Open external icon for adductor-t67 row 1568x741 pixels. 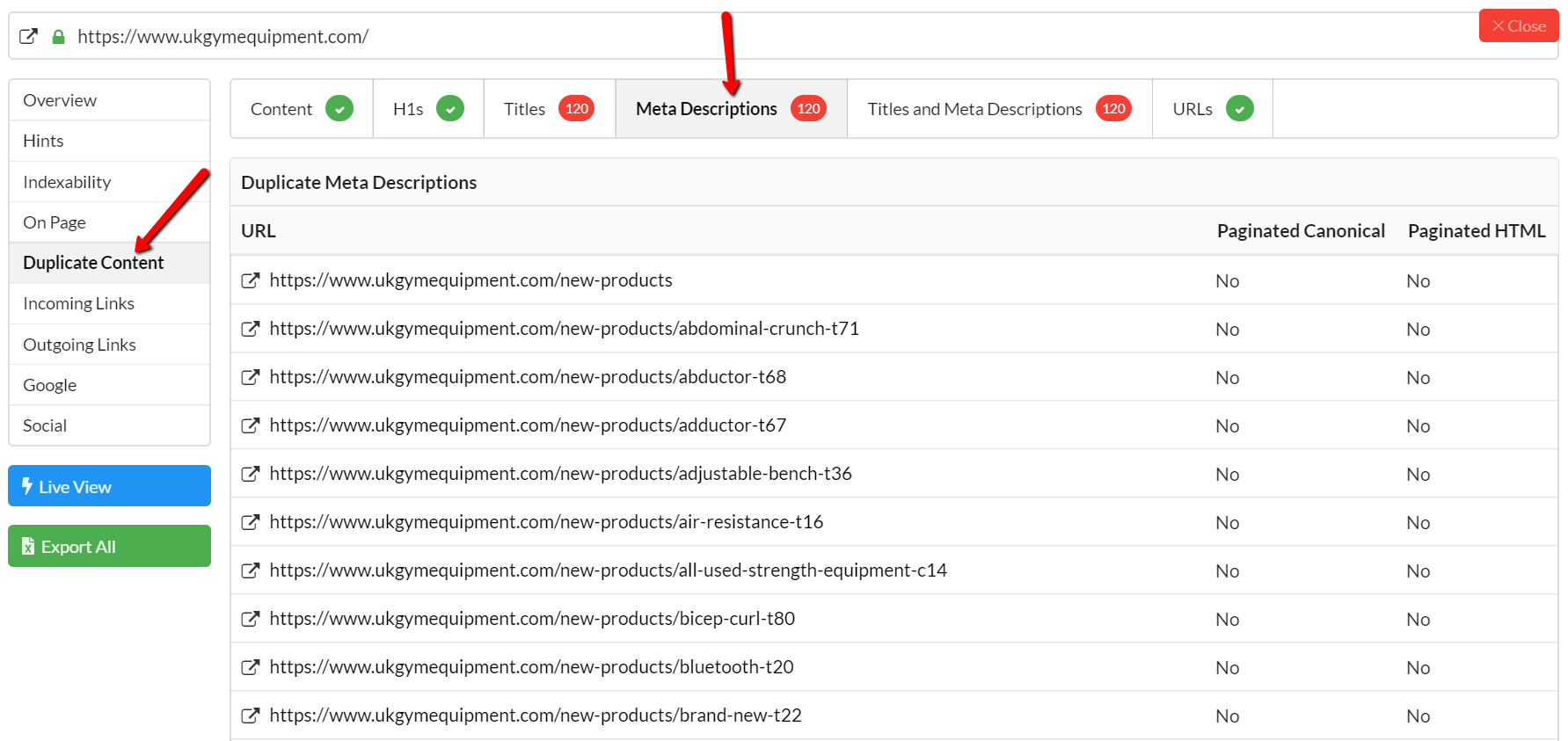(x=251, y=425)
